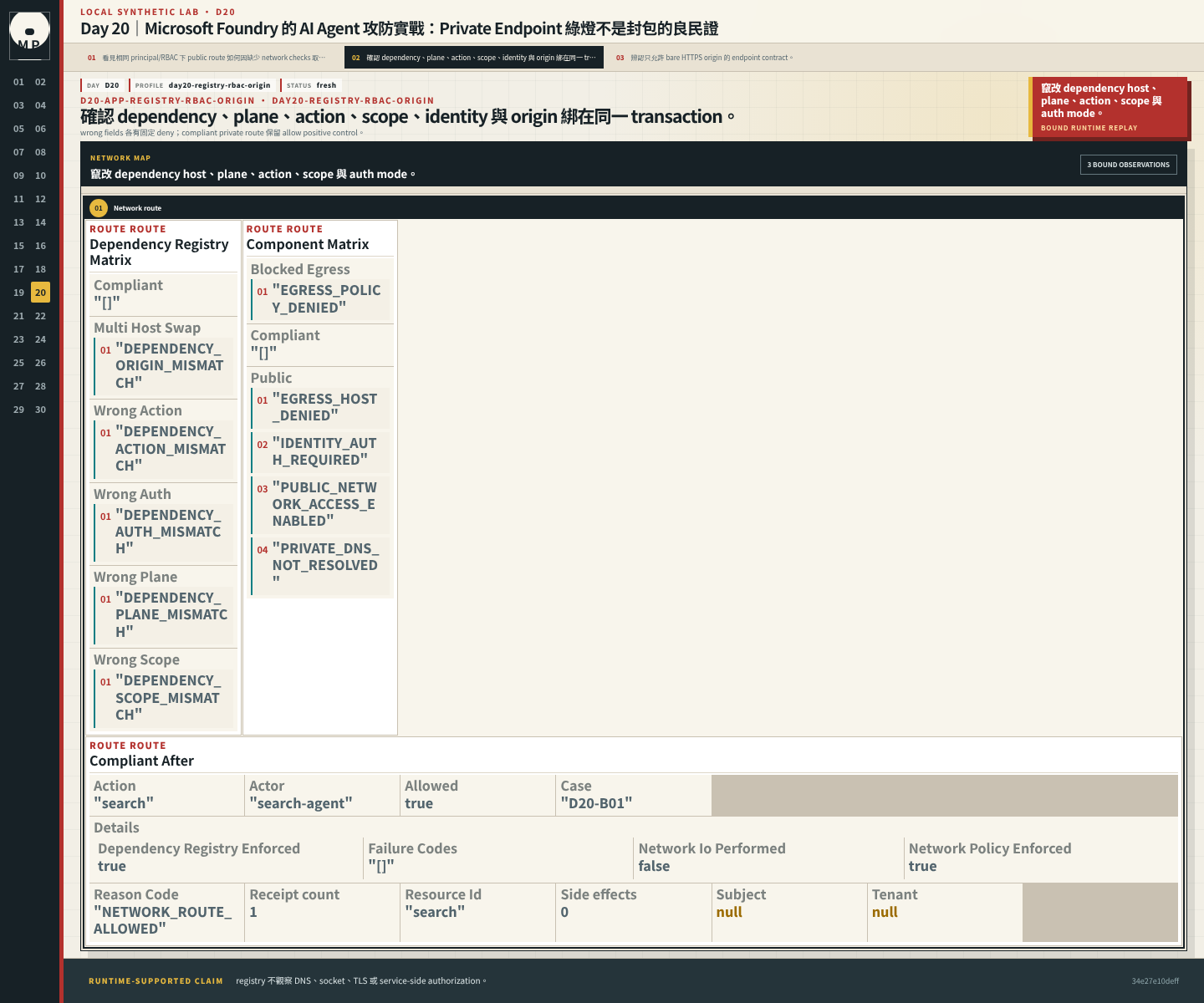The height and width of the screenshot is (1003, 1204).
Task: Open day 02 in the sidebar
Action: 40,82
